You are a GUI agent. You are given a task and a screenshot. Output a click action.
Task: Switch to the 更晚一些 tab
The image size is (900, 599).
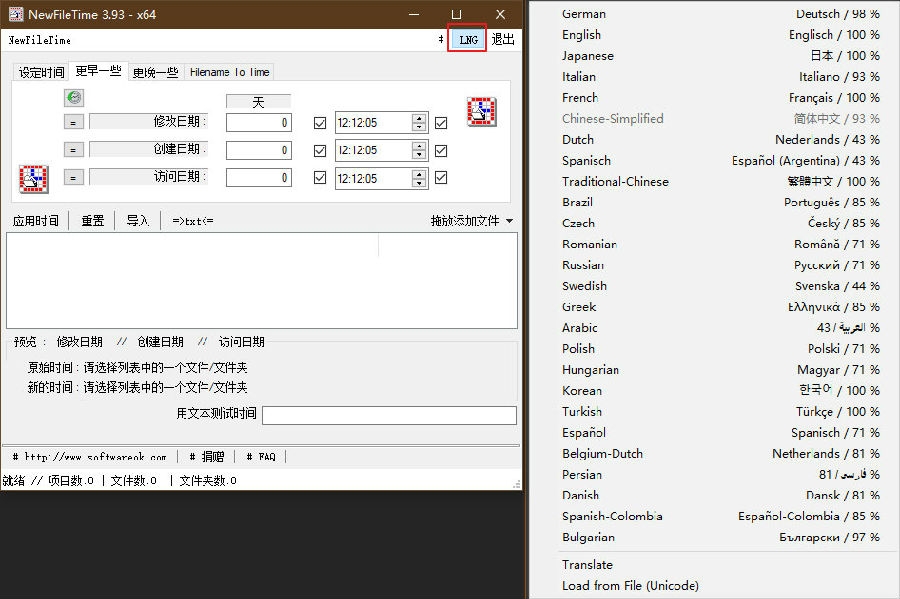(x=156, y=72)
